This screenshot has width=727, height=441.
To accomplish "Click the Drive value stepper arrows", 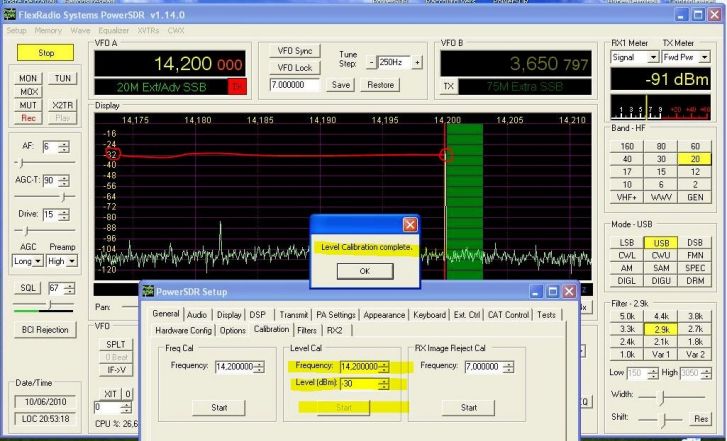I will pos(65,215).
